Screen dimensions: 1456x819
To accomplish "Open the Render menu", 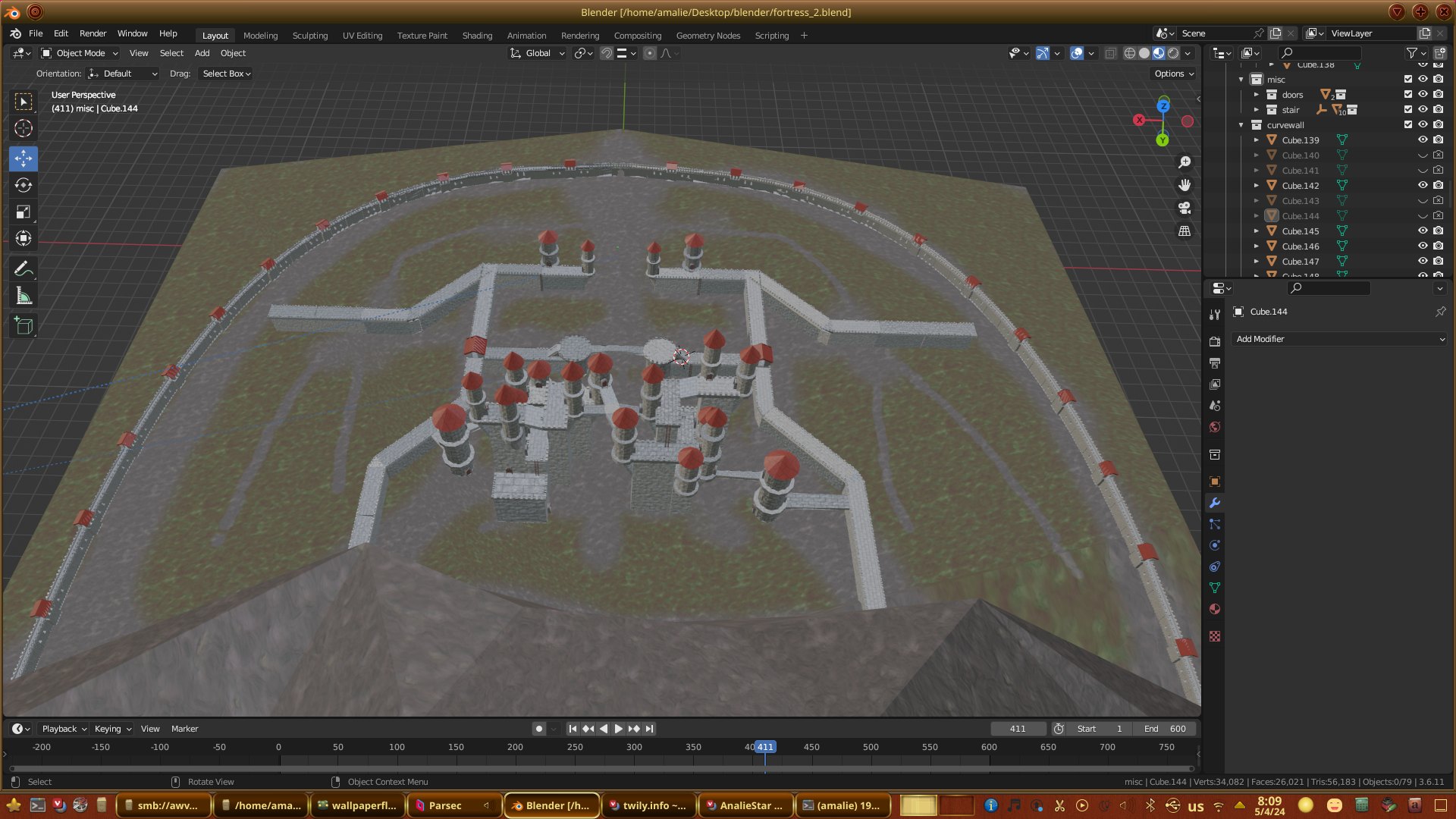I will pos(93,33).
